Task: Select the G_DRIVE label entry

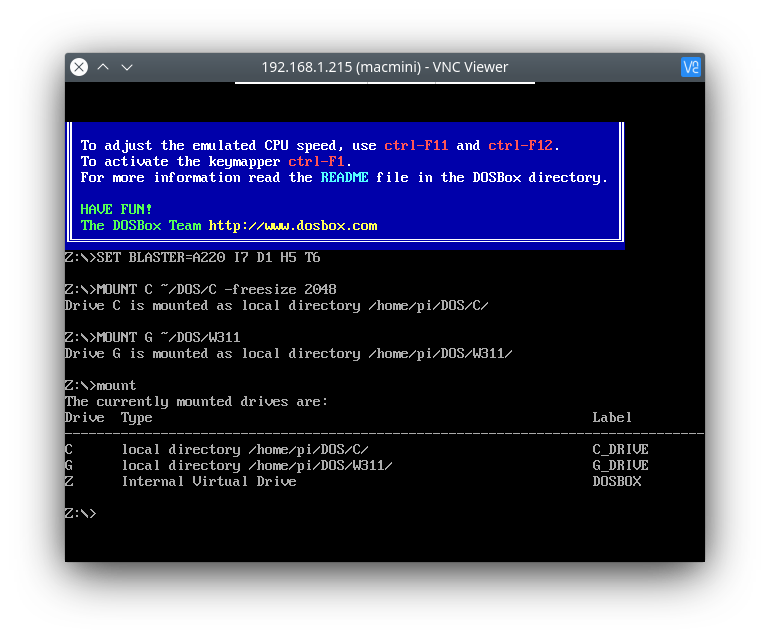Action: (x=620, y=466)
